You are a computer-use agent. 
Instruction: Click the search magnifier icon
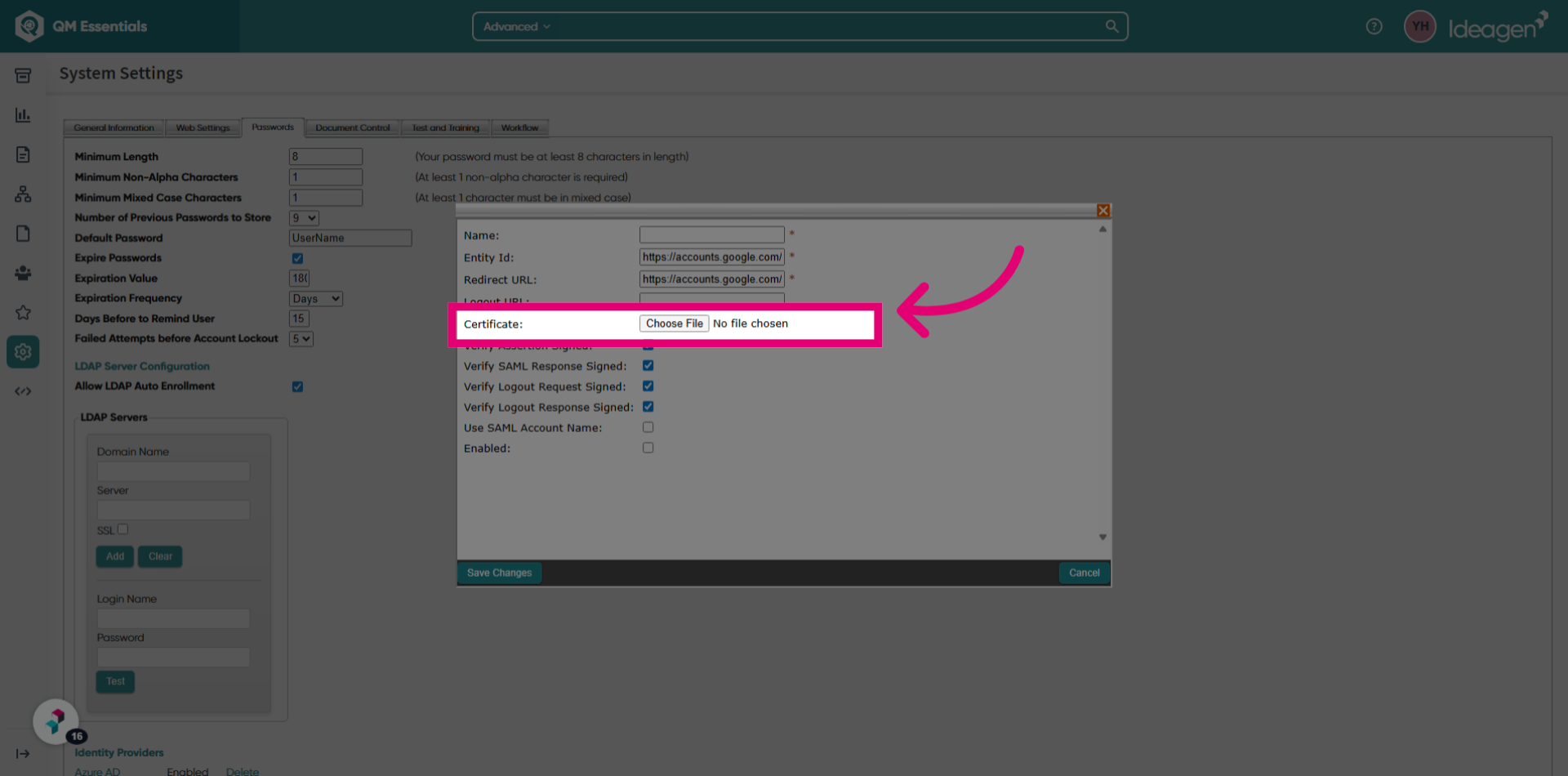pyautogui.click(x=1111, y=26)
